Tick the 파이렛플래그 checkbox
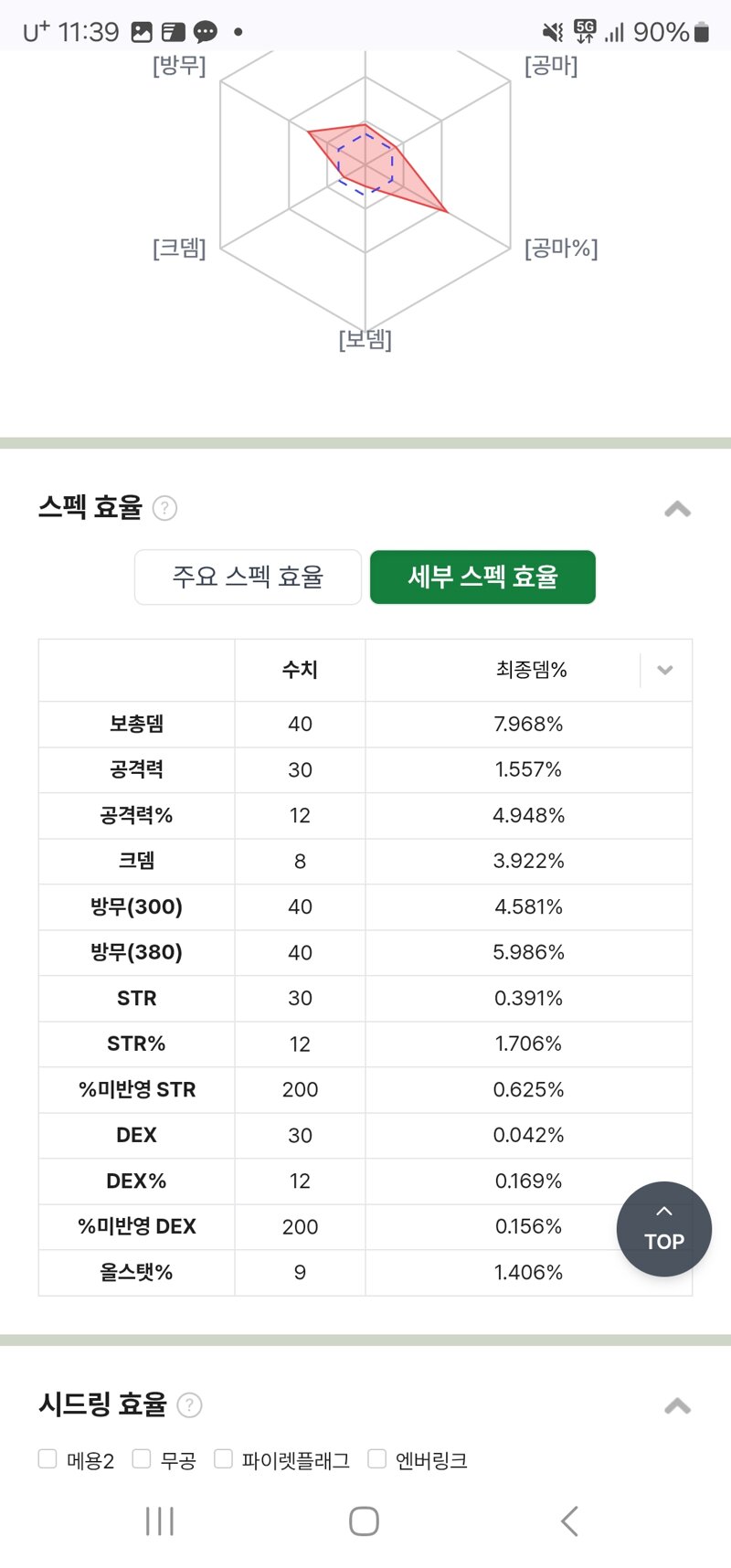 223,1458
